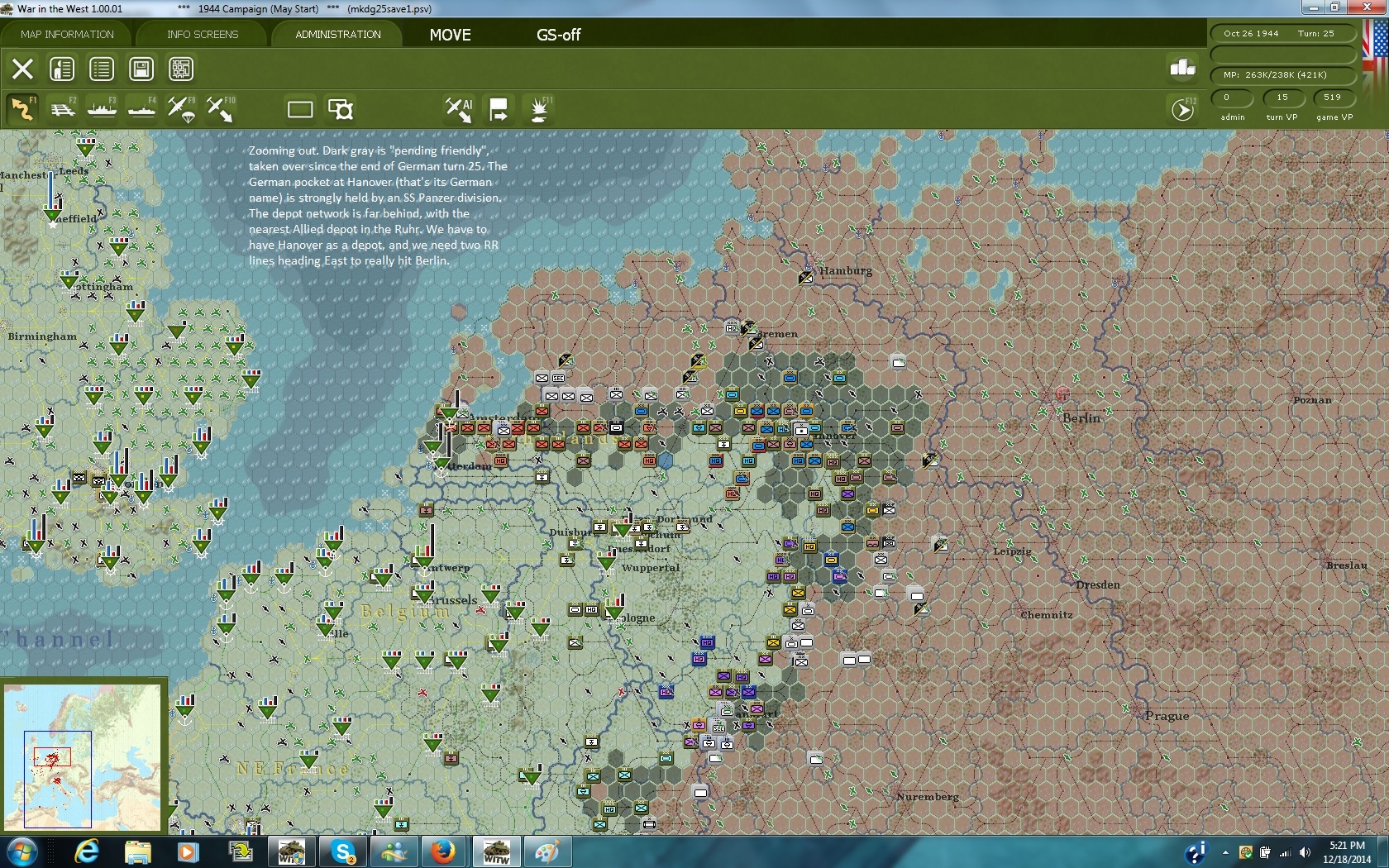Open the Administration tab
The height and width of the screenshot is (868, 1389).
click(x=338, y=35)
